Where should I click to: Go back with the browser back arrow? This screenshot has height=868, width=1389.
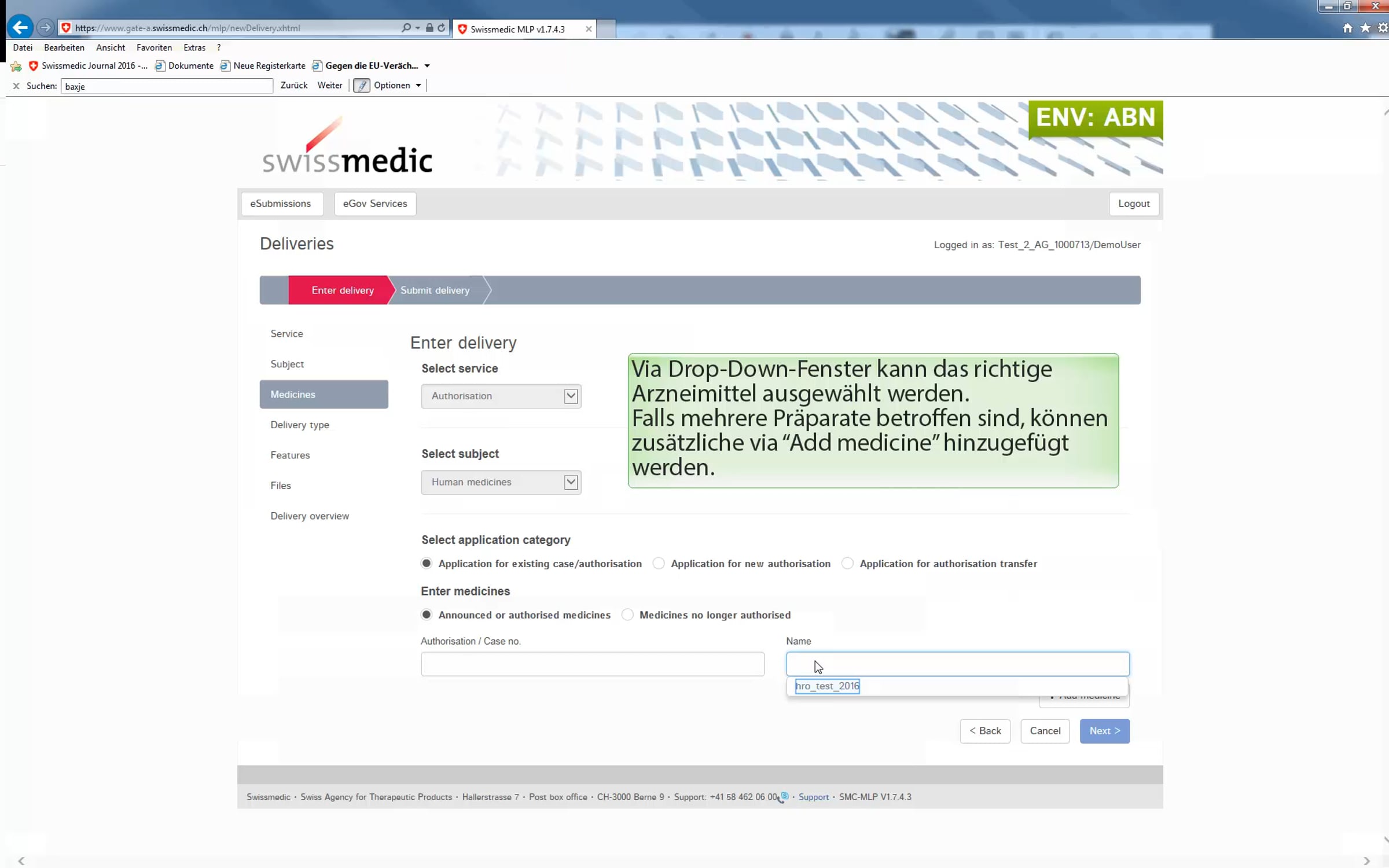[20, 27]
